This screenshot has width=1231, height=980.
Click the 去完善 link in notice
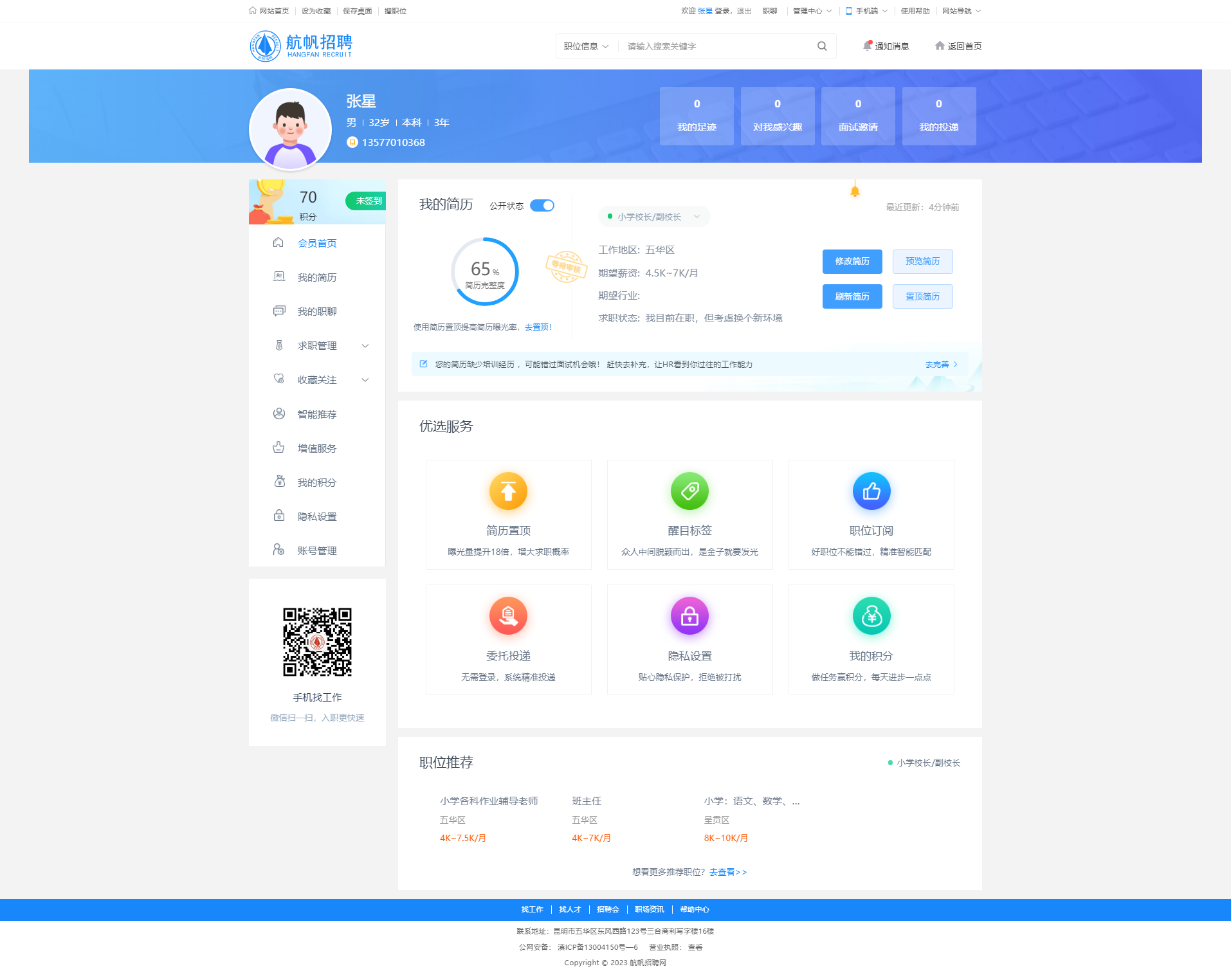[x=940, y=365]
